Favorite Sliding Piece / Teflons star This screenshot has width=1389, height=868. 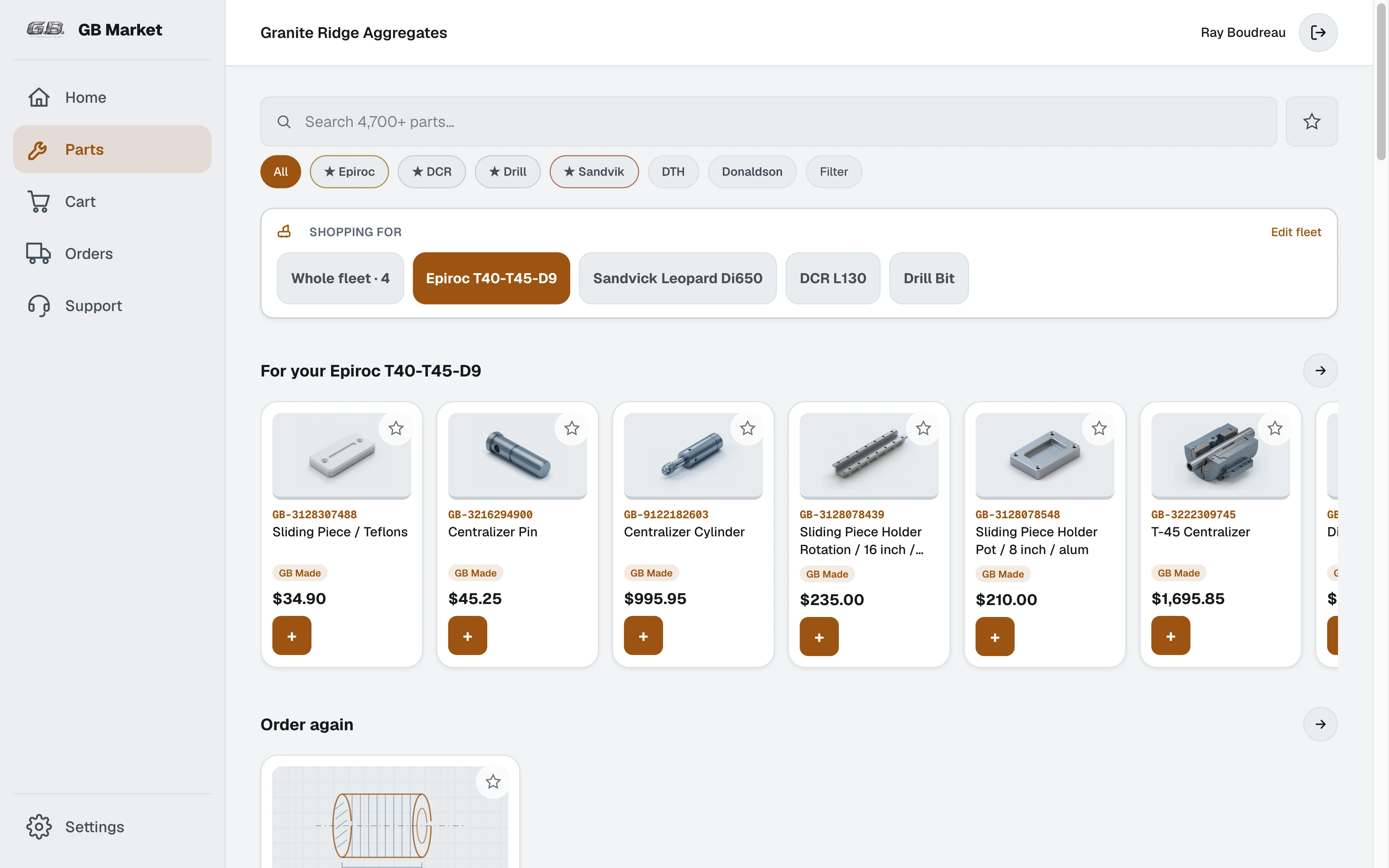pyautogui.click(x=396, y=428)
